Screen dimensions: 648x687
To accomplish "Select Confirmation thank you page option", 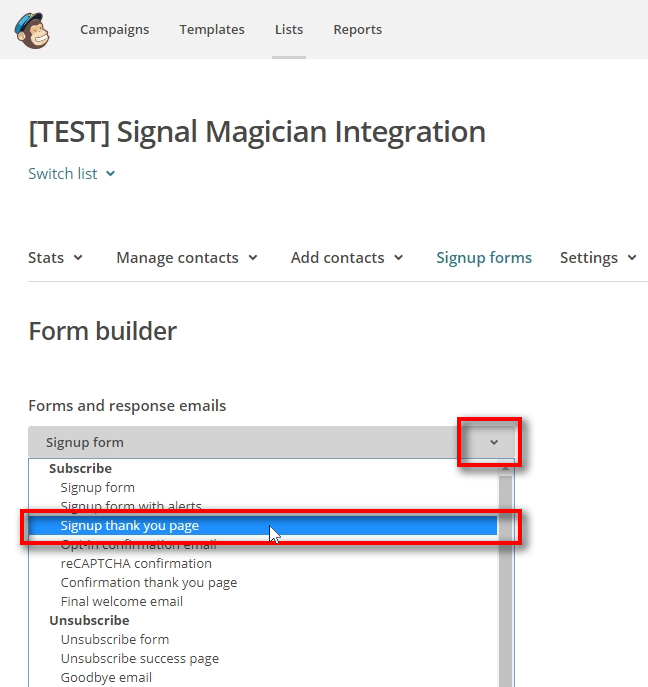I will [x=149, y=583].
